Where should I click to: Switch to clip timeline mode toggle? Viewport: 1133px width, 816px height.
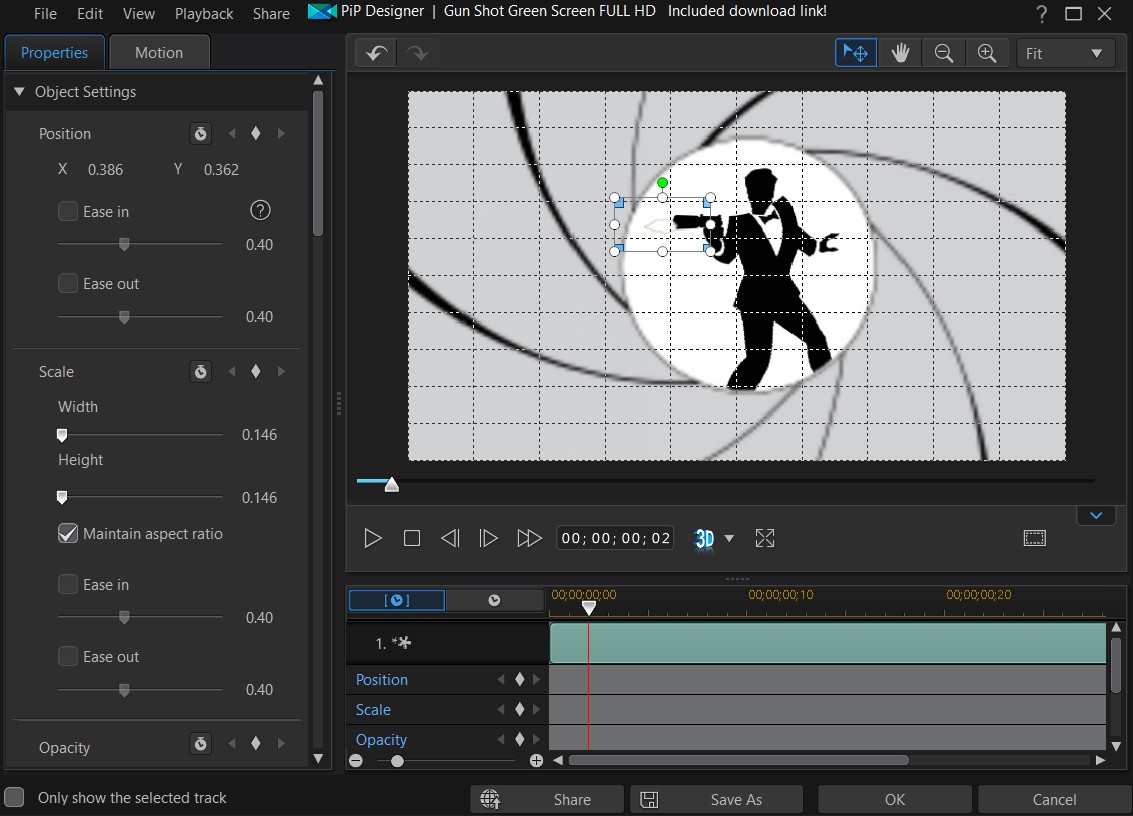[x=397, y=601]
